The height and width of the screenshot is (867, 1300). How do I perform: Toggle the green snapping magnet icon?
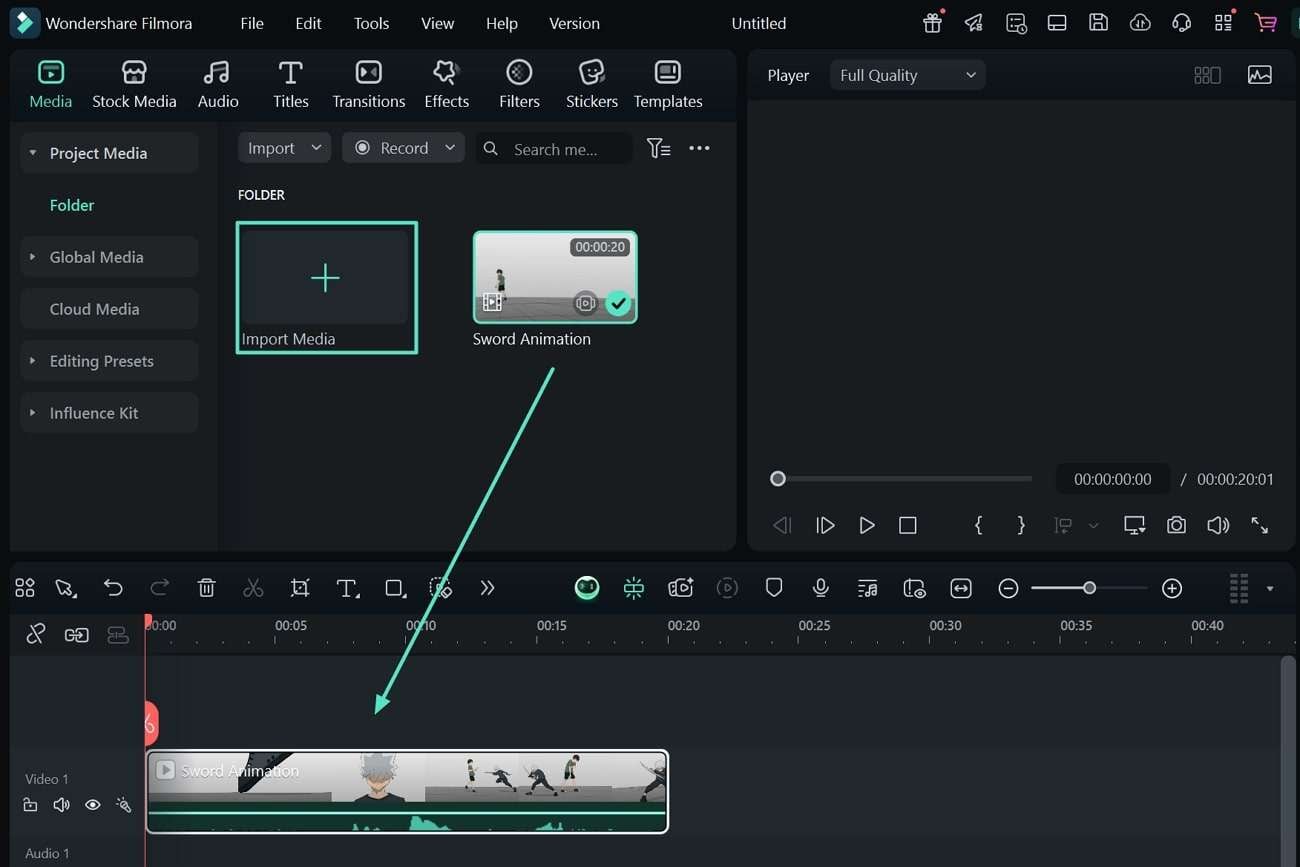click(x=634, y=588)
